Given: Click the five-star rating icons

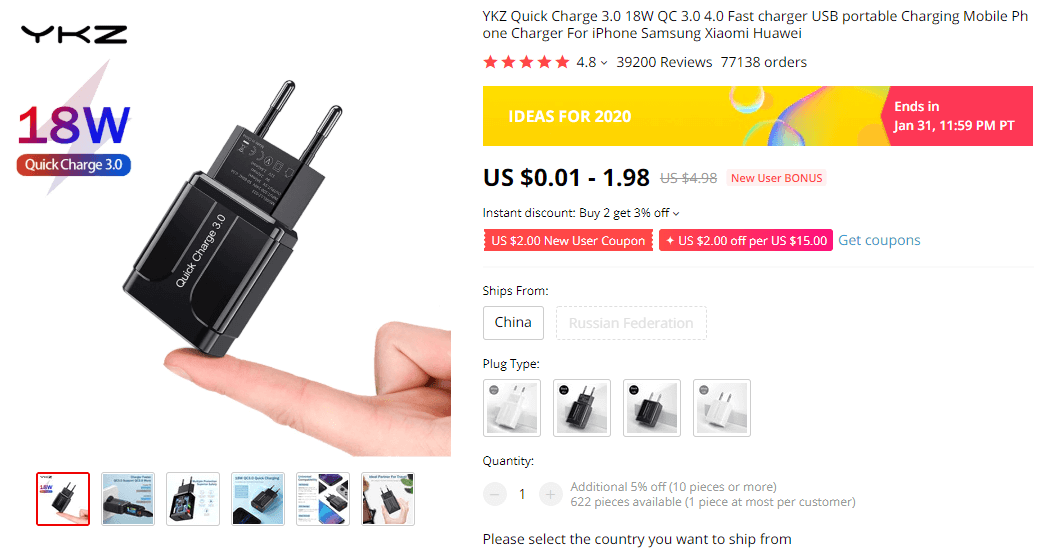Looking at the screenshot, I should pos(526,63).
